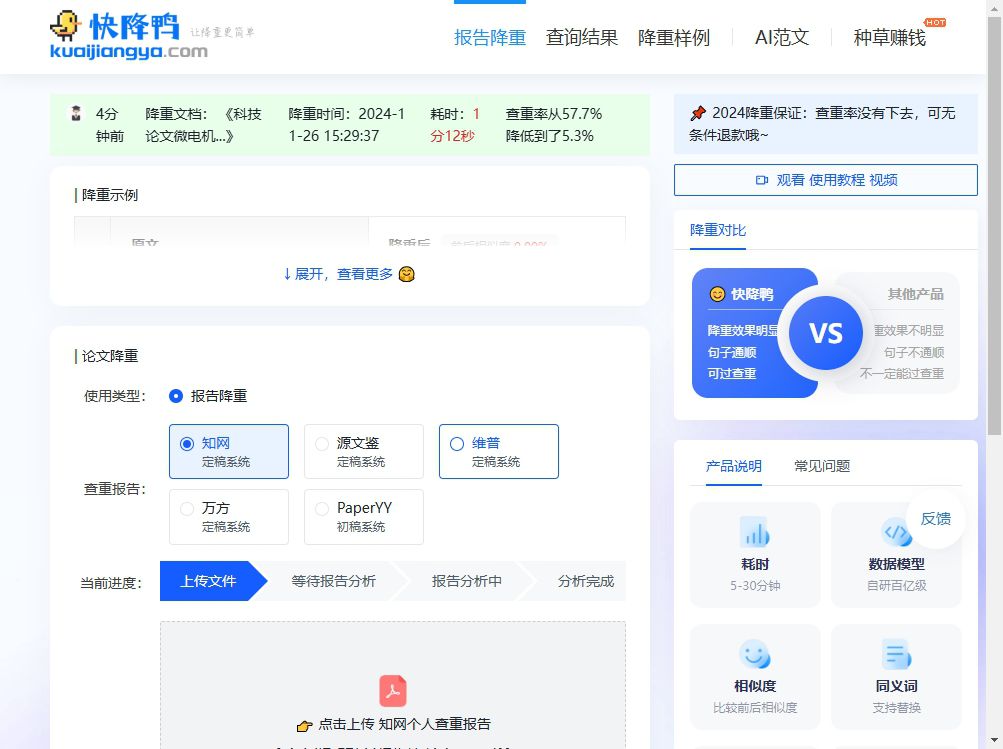The image size is (1003, 749).
Task: Click the 分析完成 progress step
Action: (x=585, y=581)
